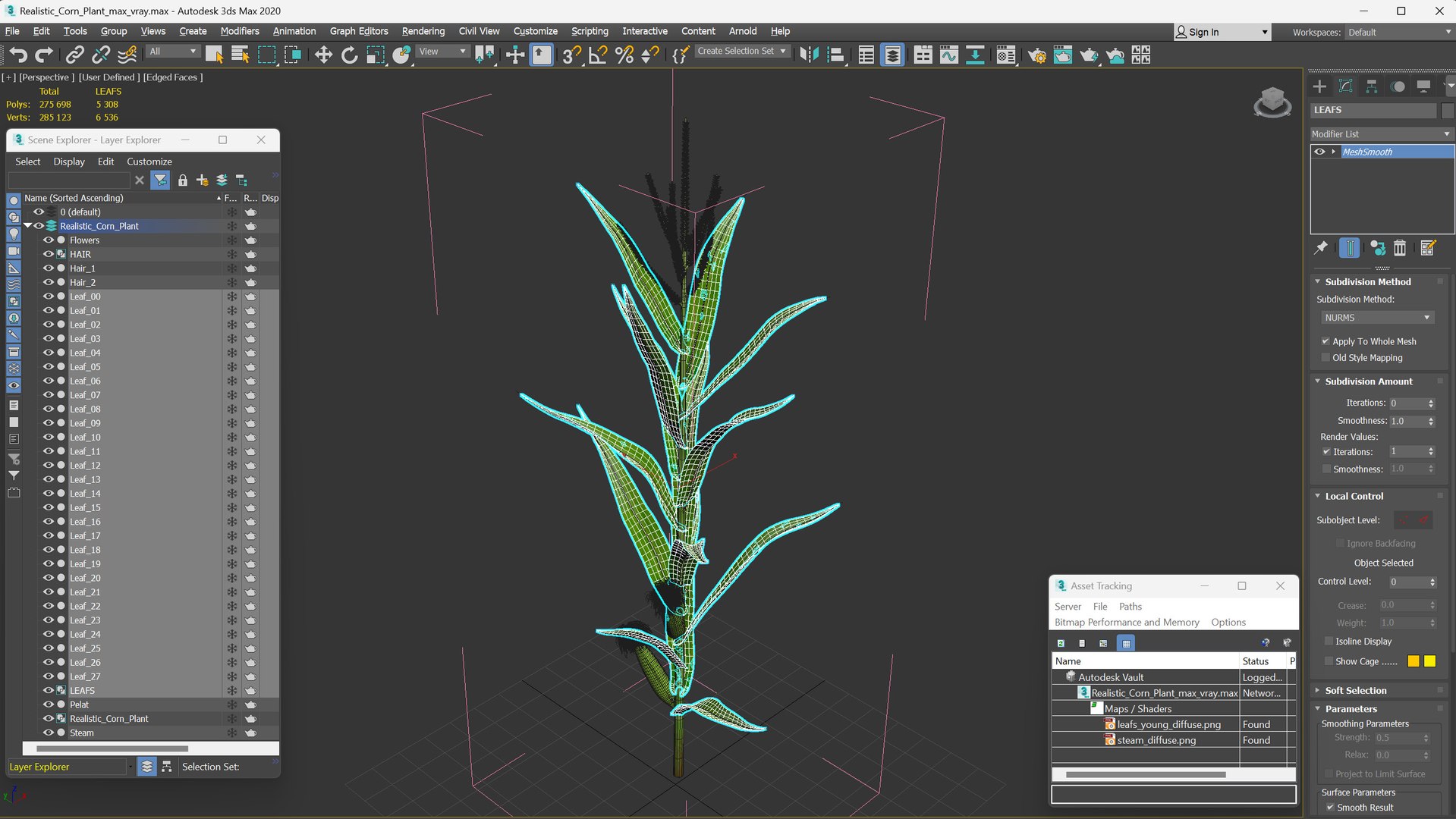This screenshot has height=819, width=1456.
Task: Click the Undo arrow icon
Action: 18,55
